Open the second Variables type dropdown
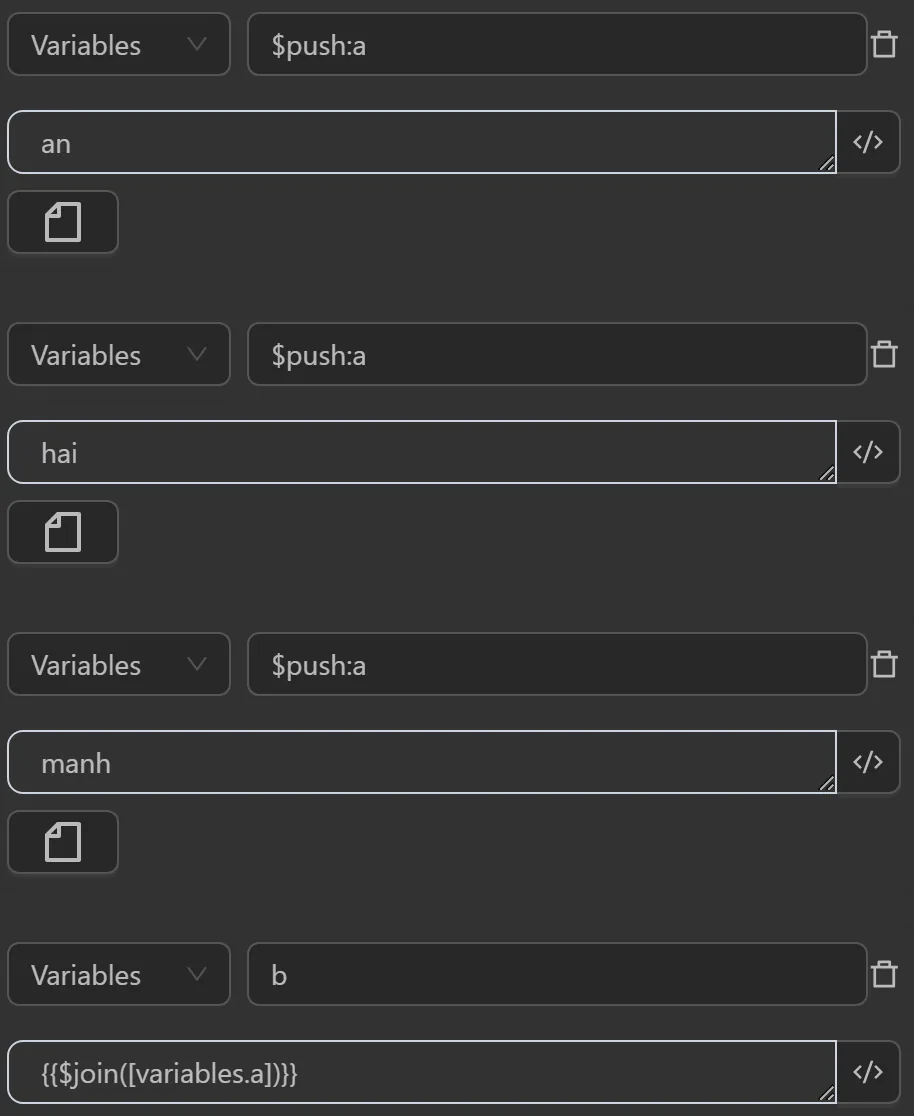914x1116 pixels. point(118,355)
